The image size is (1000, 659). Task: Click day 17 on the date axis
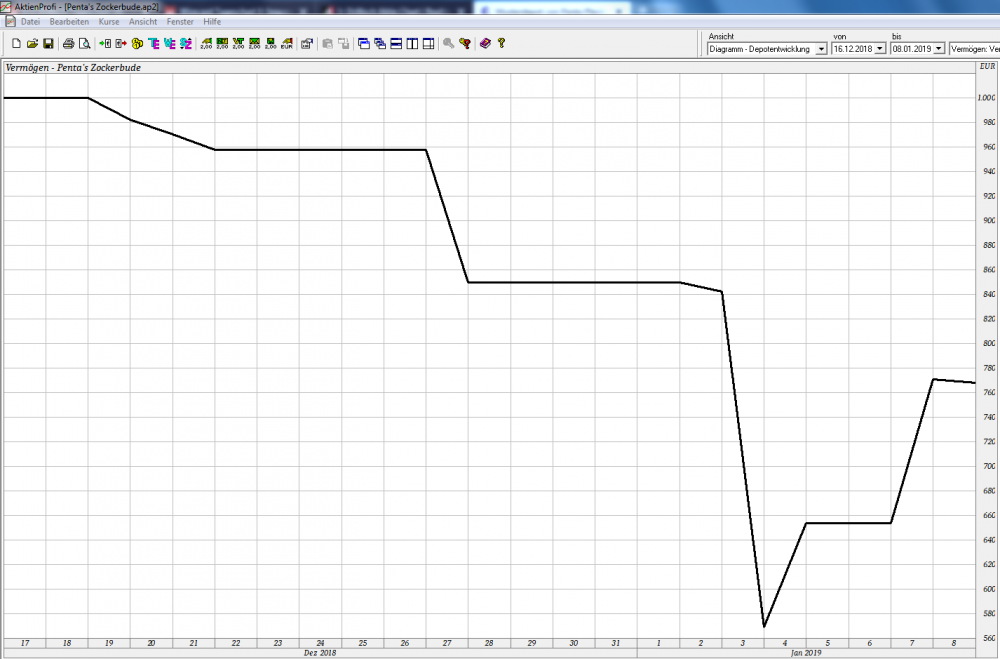click(25, 643)
